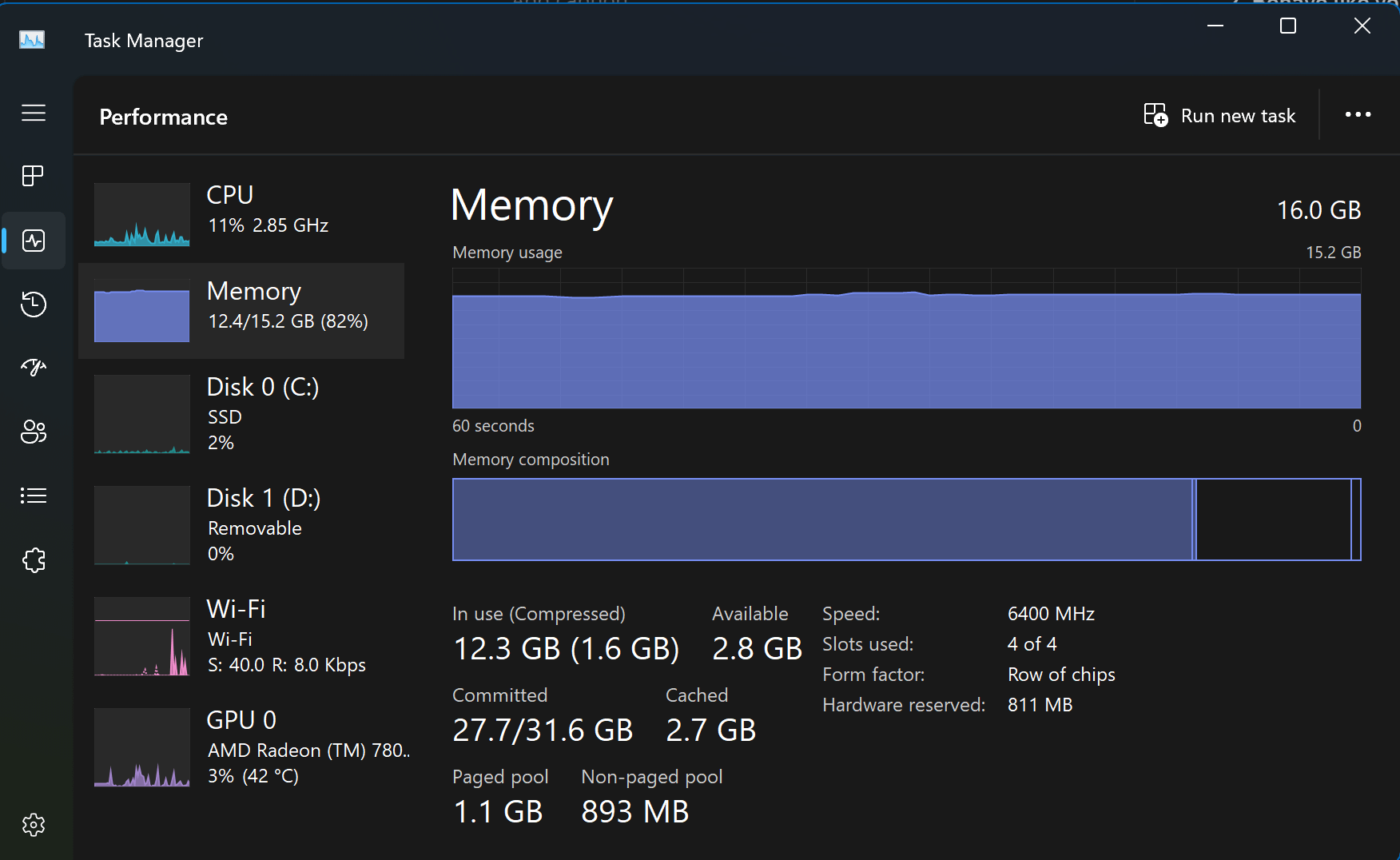Open the Services page puzzle icon
The width and height of the screenshot is (1400, 860).
(x=34, y=559)
